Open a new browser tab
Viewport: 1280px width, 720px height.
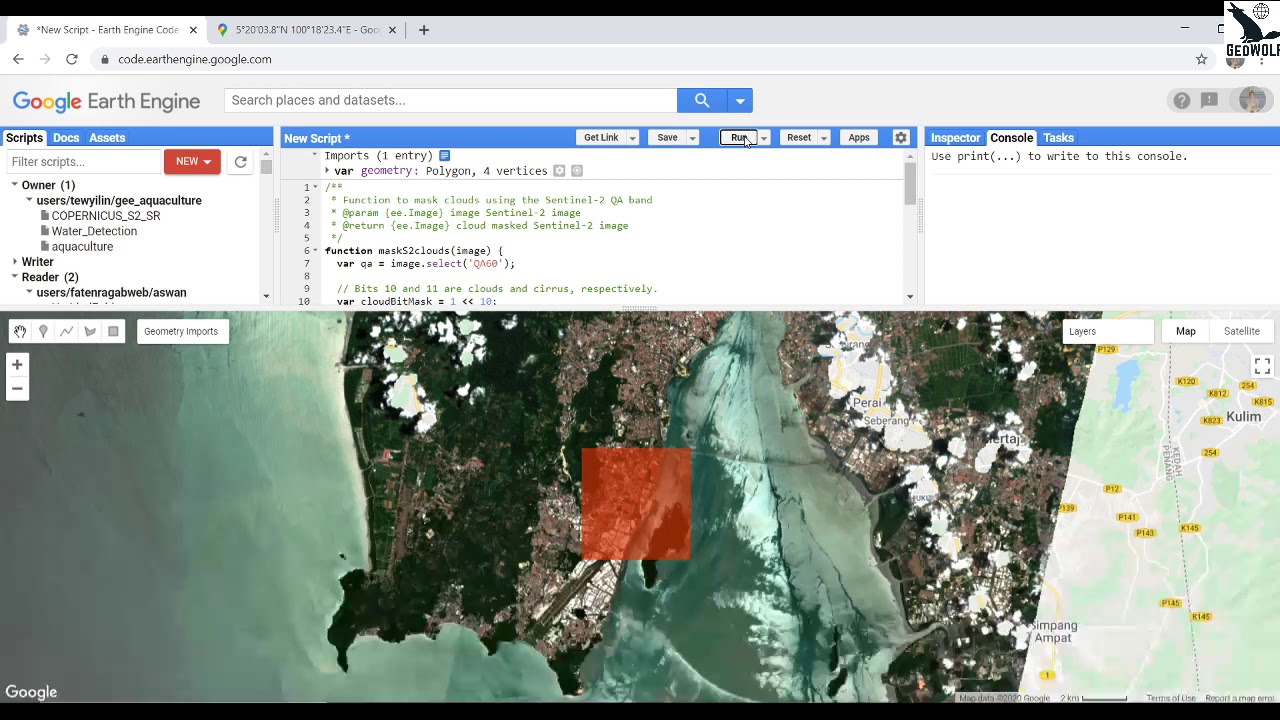pos(424,30)
